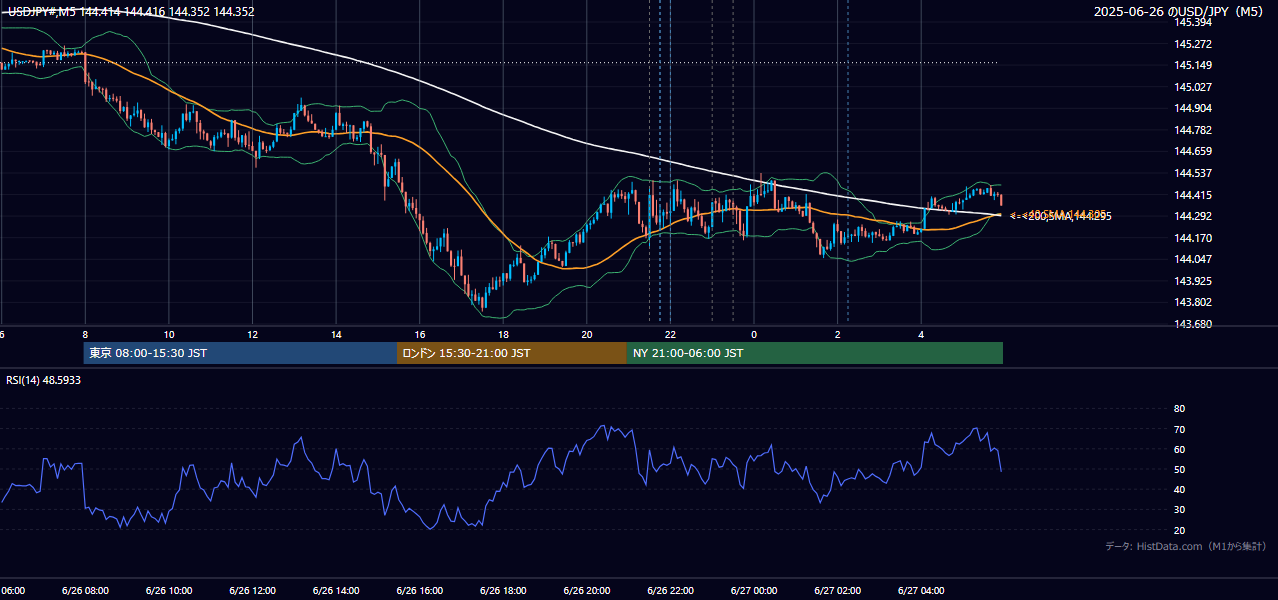Click the 6/27 00:00 bottom time label
This screenshot has height=600, width=1278.
pyautogui.click(x=754, y=590)
